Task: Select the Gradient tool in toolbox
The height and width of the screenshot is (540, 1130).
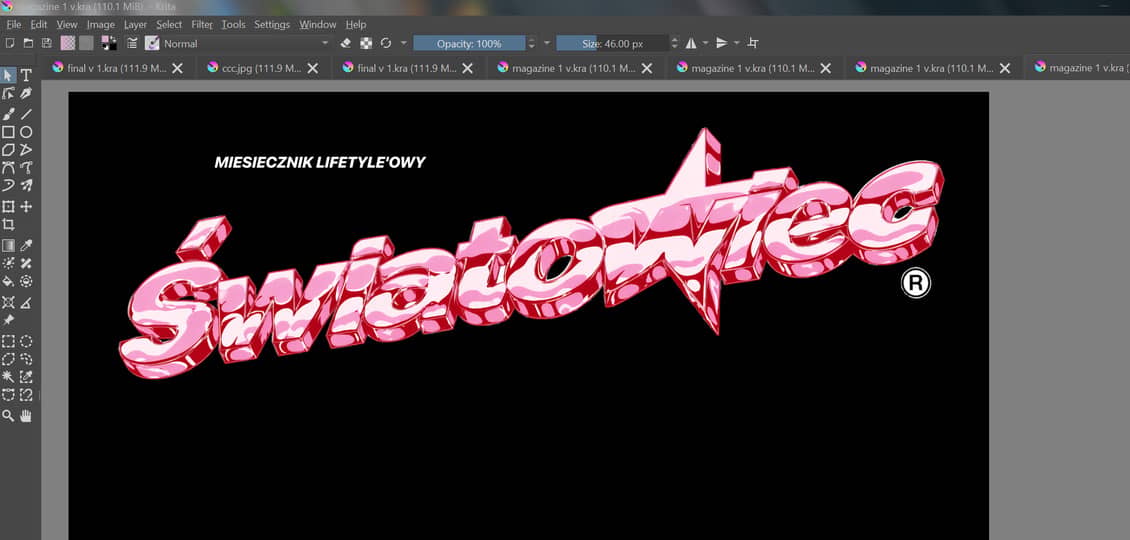Action: click(8, 246)
